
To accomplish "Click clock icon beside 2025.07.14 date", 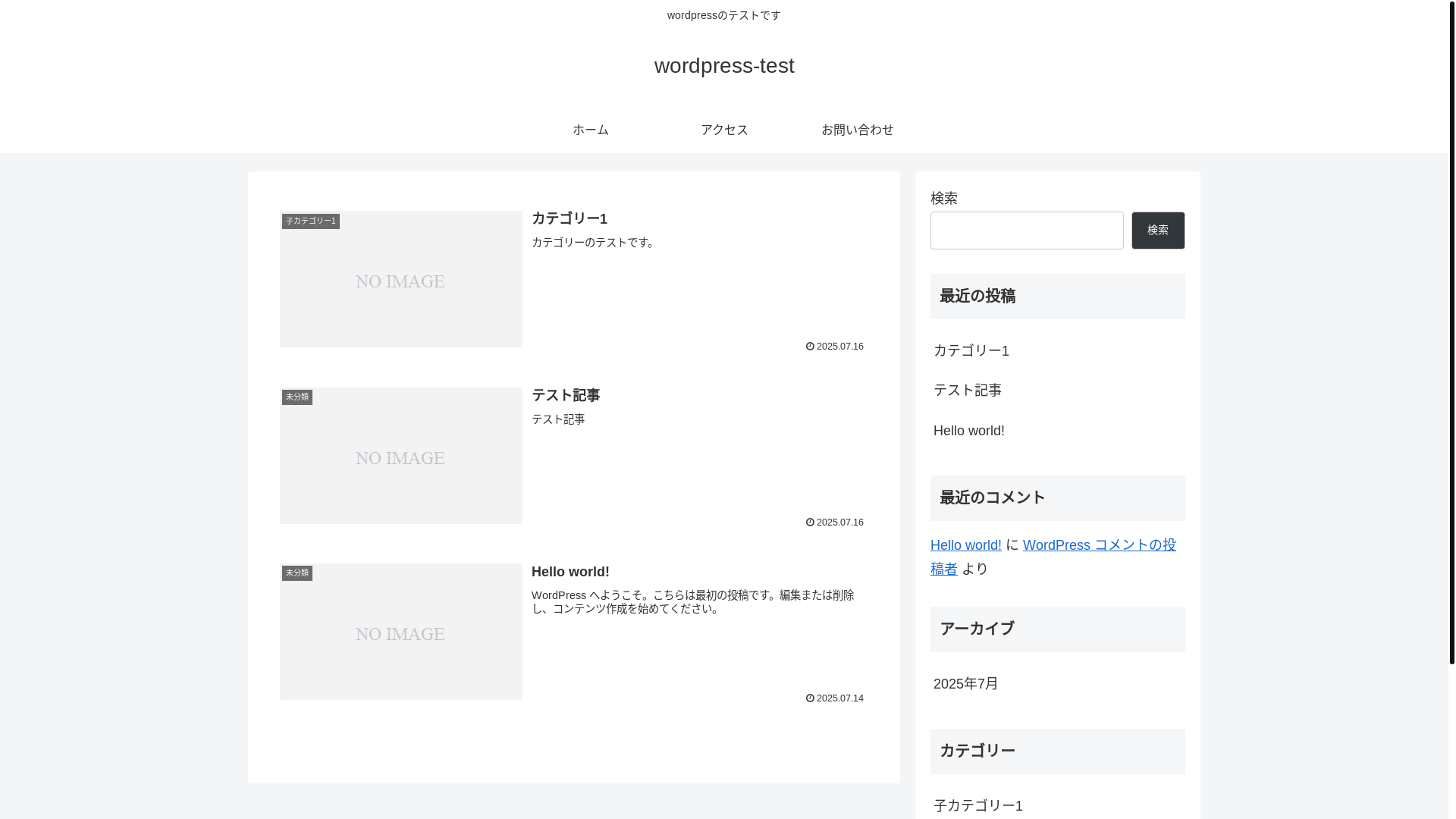I will [810, 698].
